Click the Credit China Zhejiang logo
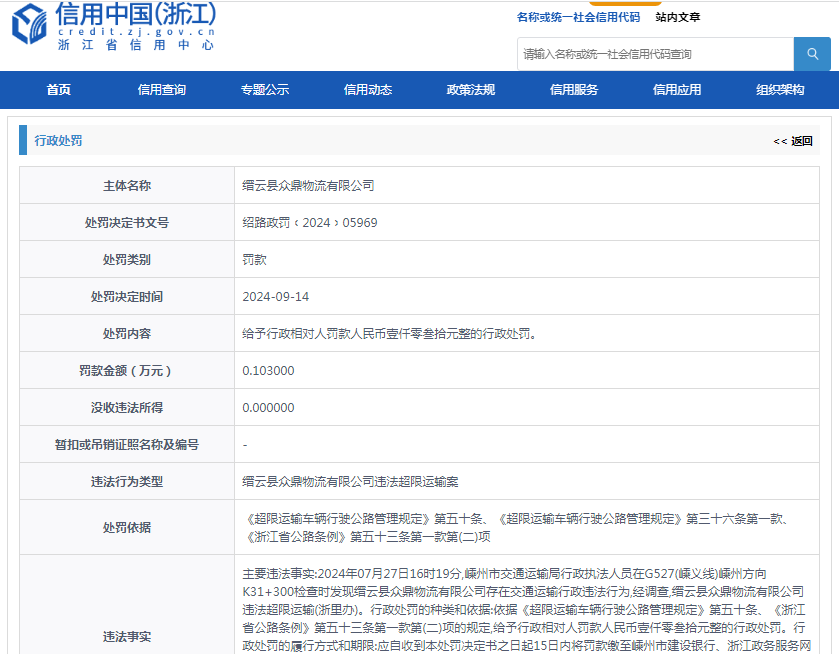Screen dimensions: 839x654 pos(115,27)
